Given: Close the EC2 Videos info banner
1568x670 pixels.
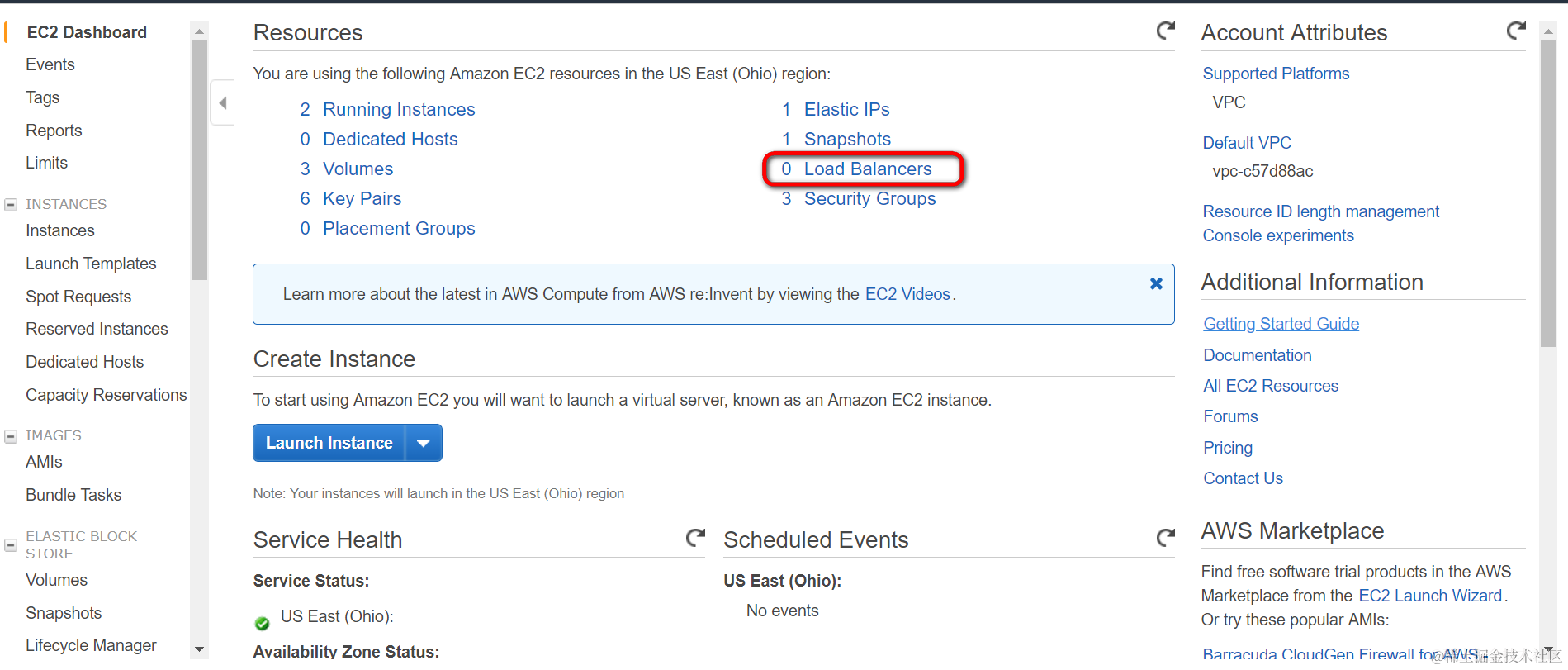Looking at the screenshot, I should click(1156, 283).
